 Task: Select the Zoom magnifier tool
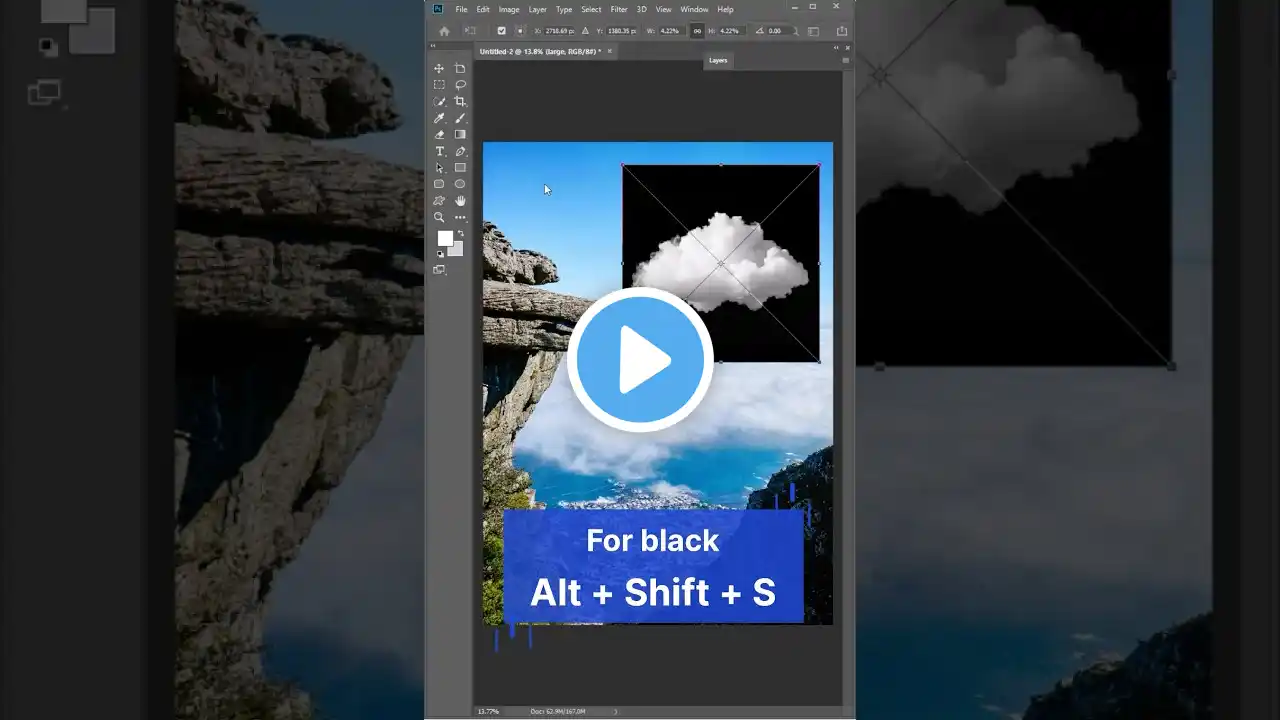coord(439,217)
